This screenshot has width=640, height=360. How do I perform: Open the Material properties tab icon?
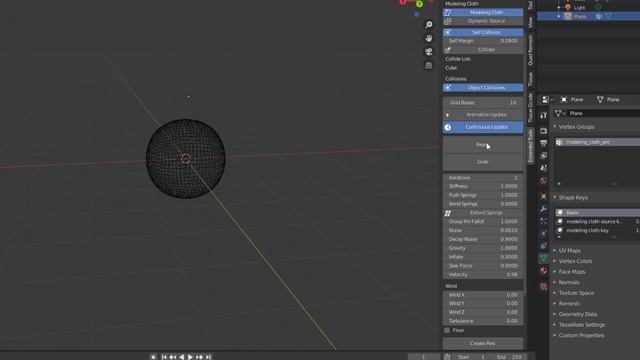tap(543, 271)
